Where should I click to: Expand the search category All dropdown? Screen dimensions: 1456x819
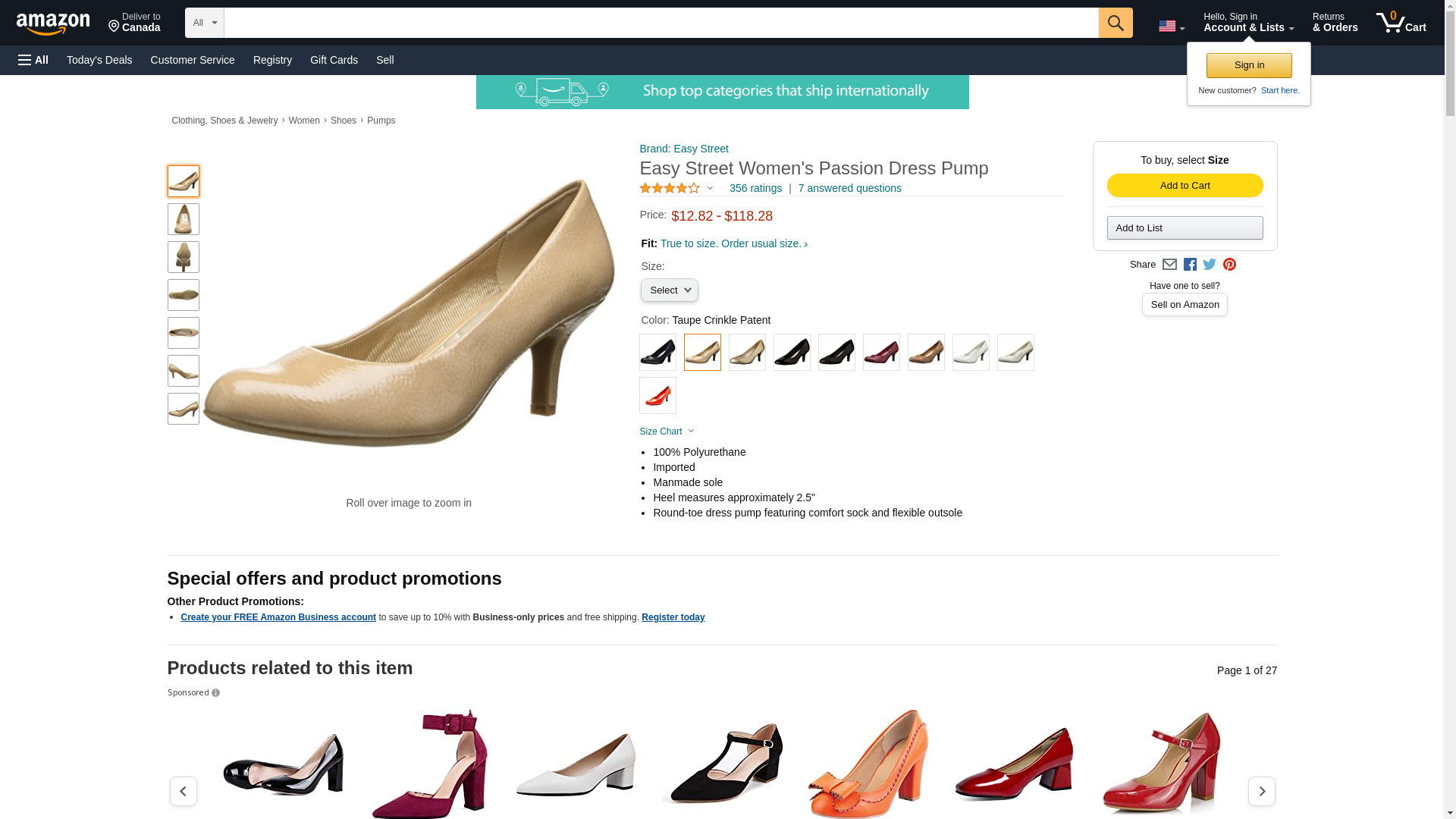tap(205, 23)
